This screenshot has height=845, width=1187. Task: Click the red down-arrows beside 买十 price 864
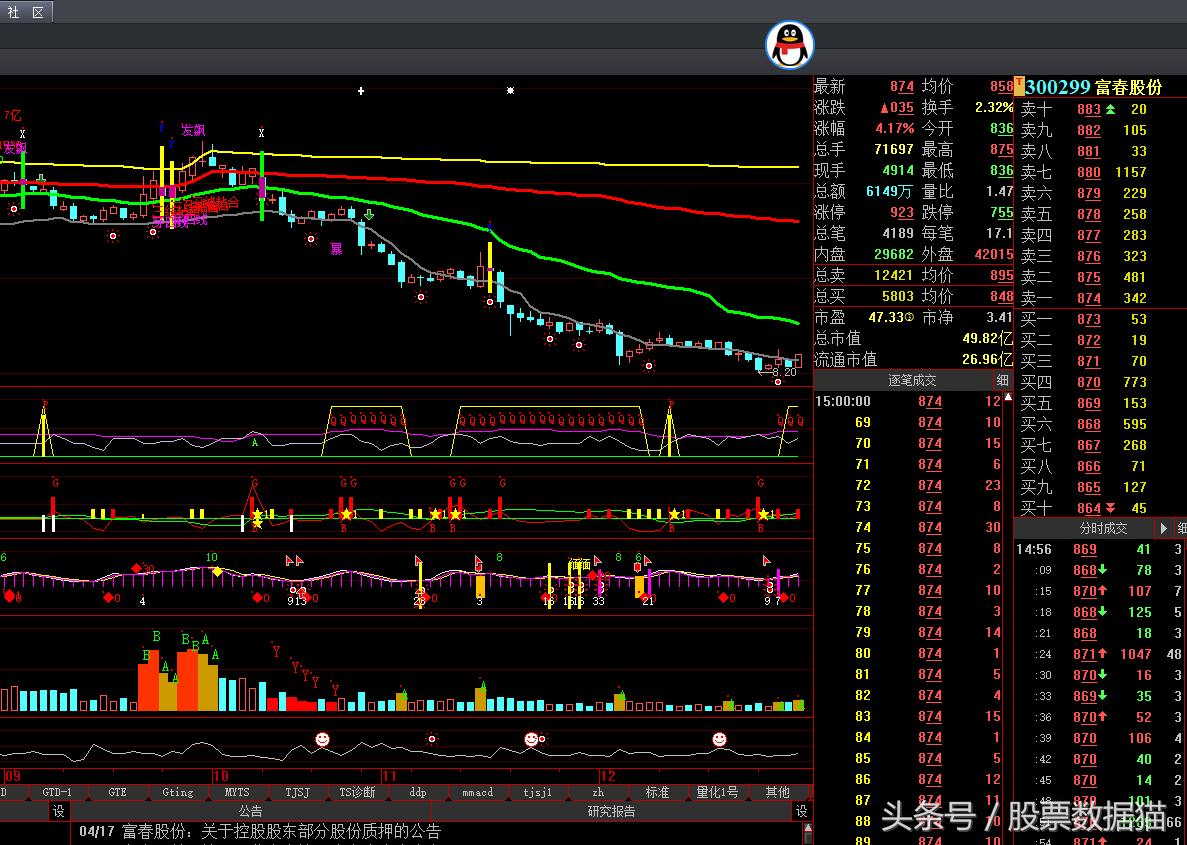[x=1111, y=508]
